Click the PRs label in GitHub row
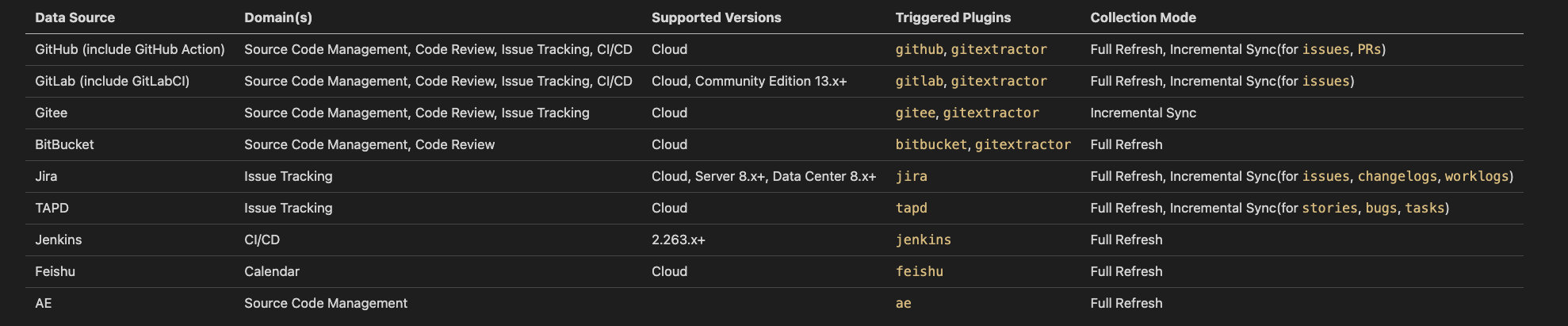The image size is (1568, 326). pyautogui.click(x=1369, y=49)
